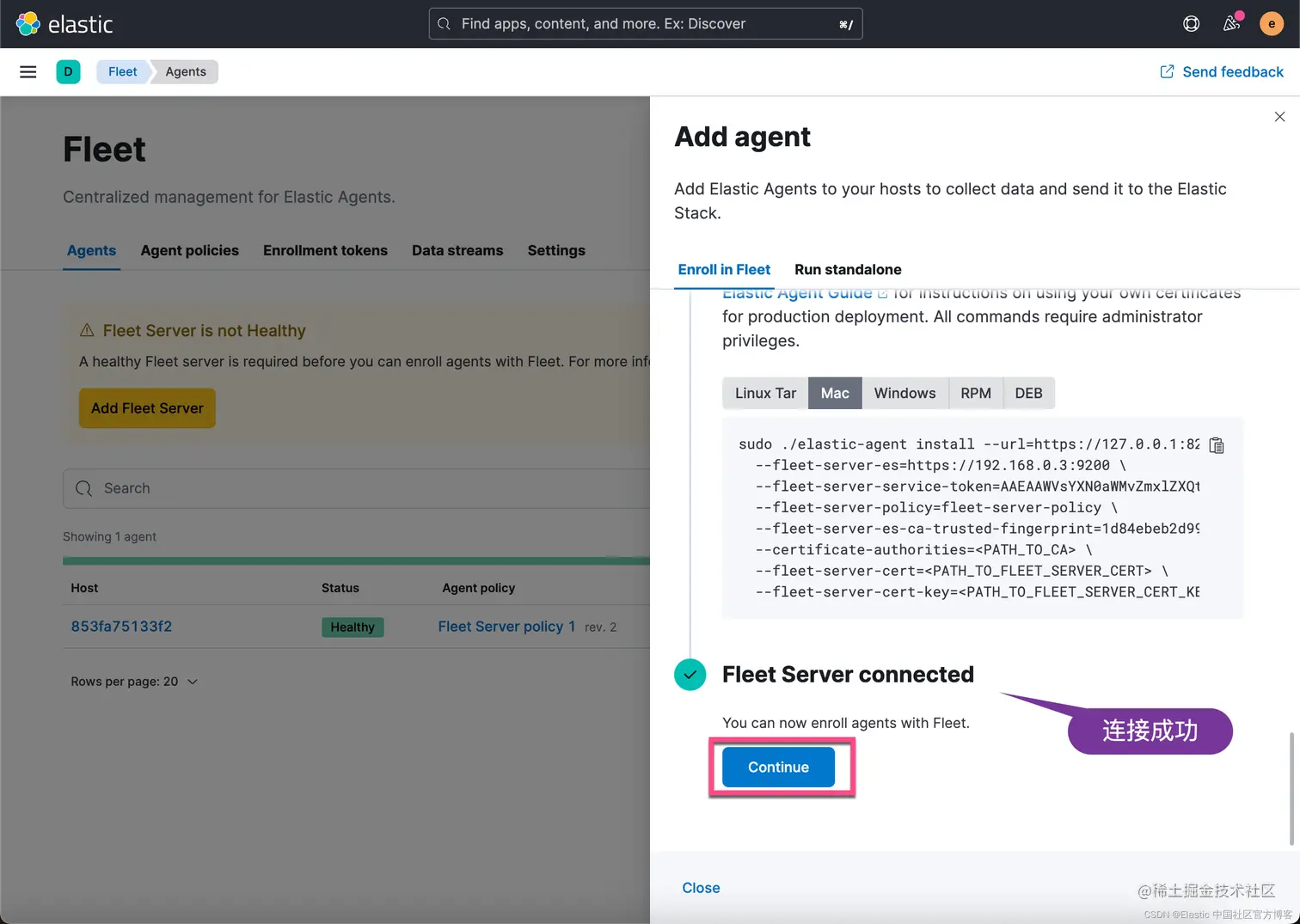Open the Enrollment tokens tab

[325, 251]
